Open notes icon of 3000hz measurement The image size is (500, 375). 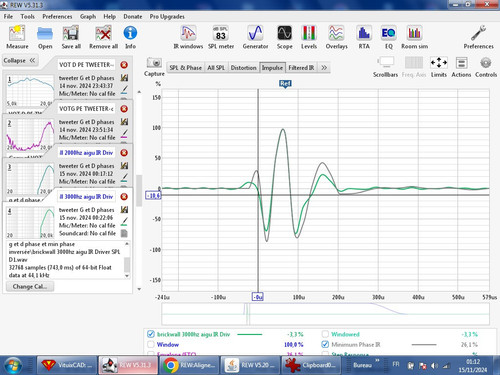coord(124,233)
